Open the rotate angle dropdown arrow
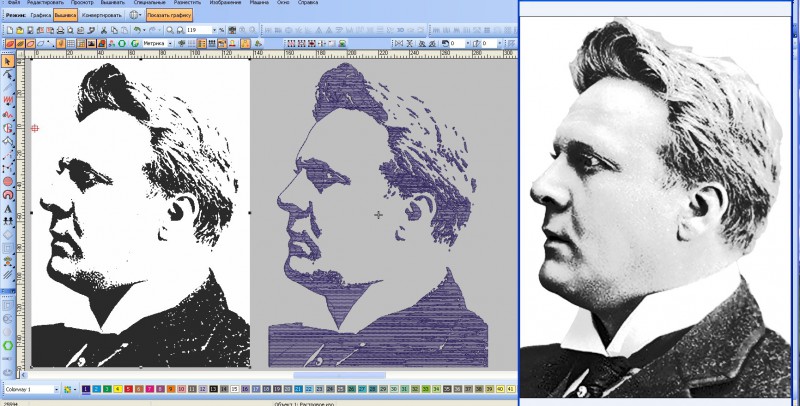The height and width of the screenshot is (406, 800). [x=468, y=43]
